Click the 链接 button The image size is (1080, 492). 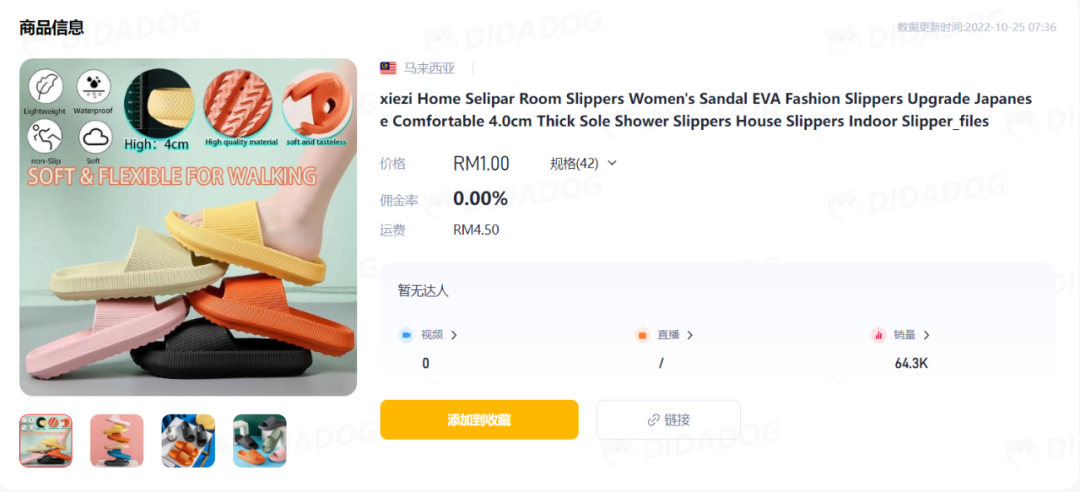point(668,420)
